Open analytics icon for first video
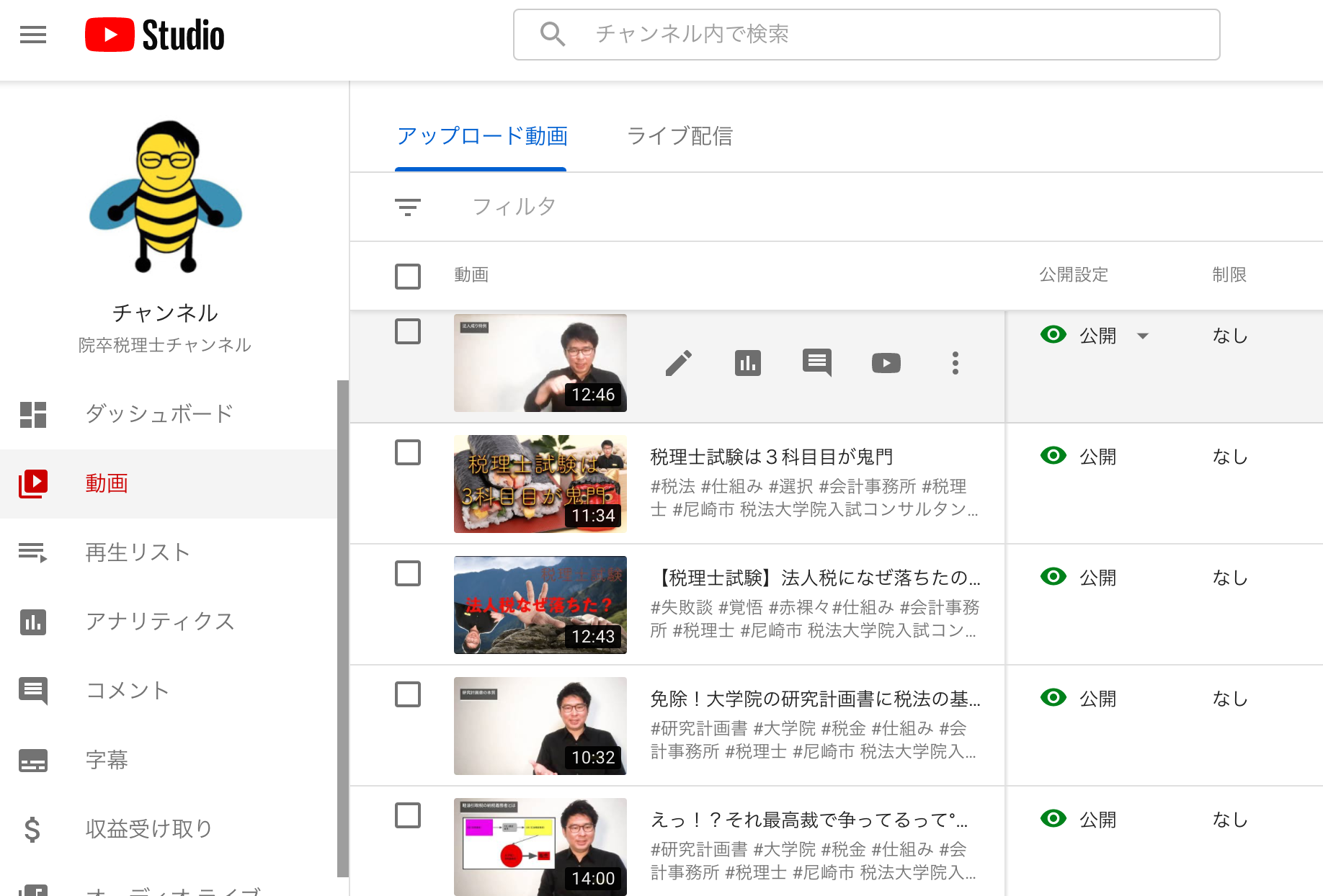Viewport: 1323px width, 896px height. (747, 363)
